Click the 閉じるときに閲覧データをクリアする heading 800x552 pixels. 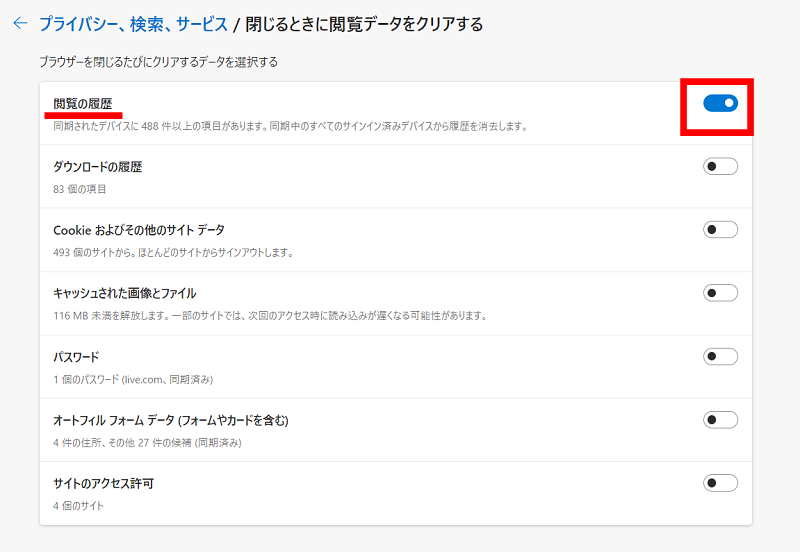click(x=364, y=24)
